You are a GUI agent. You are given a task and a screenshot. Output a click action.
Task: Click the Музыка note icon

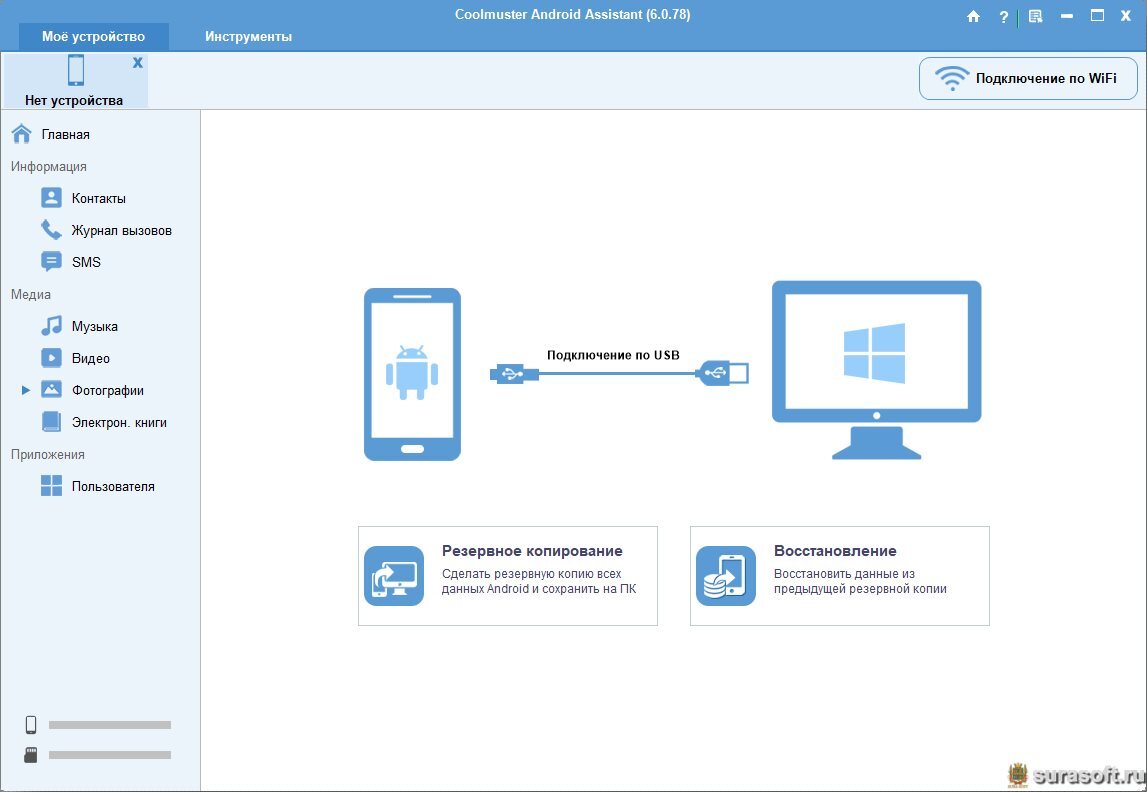[51, 325]
